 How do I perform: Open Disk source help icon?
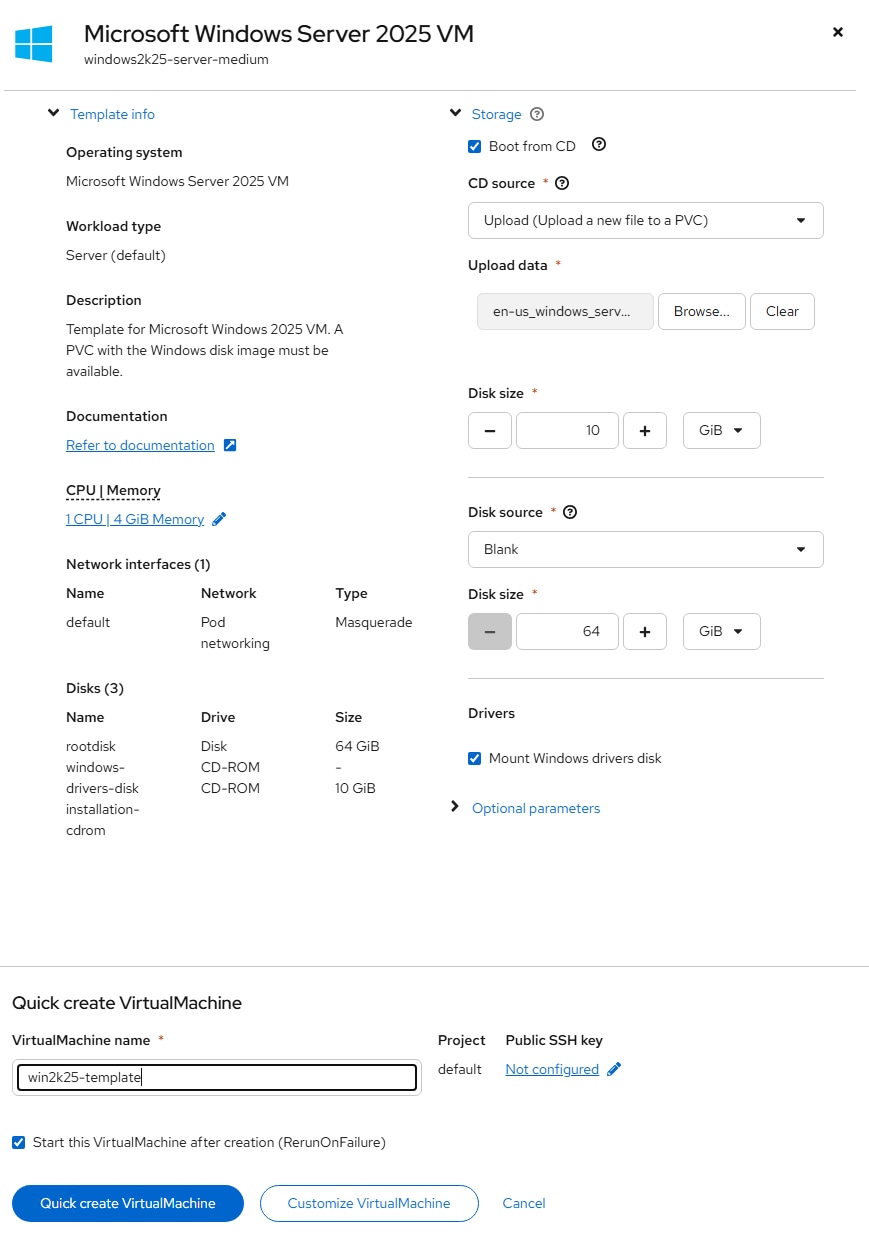[x=570, y=512]
